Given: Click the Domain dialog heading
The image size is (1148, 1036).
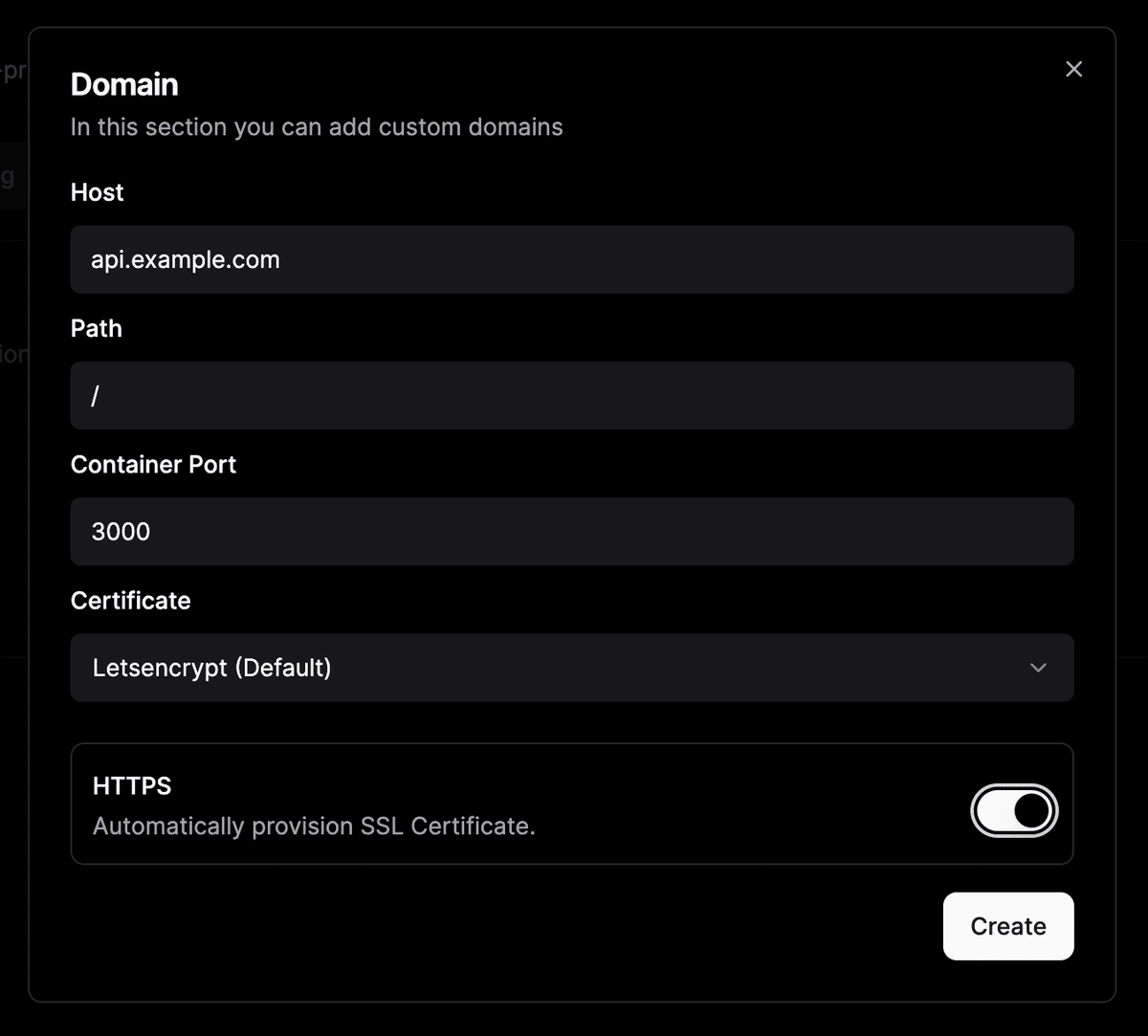Looking at the screenshot, I should (x=124, y=84).
